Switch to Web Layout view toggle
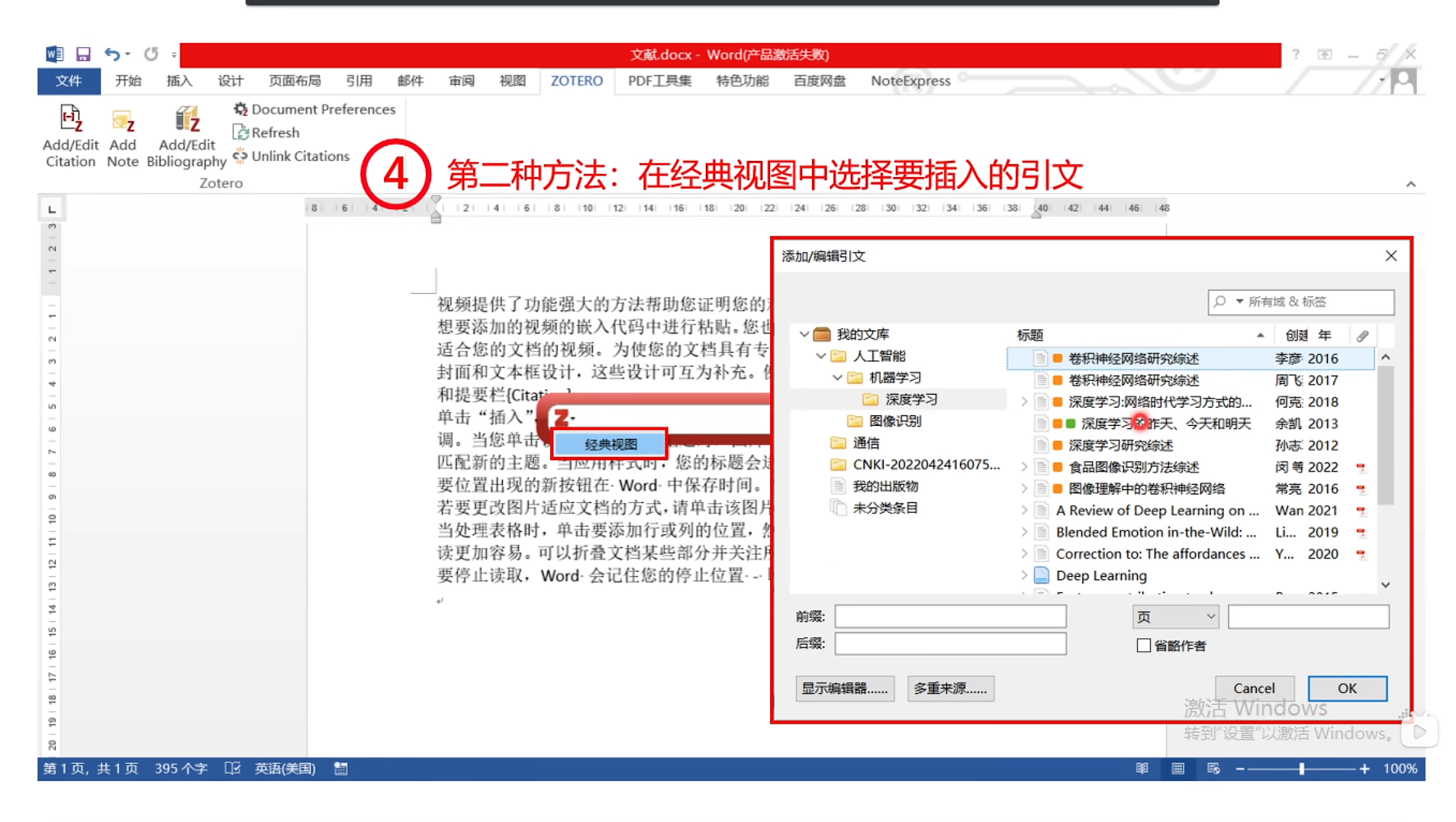Viewport: 1456px width, 822px height. (x=1213, y=769)
